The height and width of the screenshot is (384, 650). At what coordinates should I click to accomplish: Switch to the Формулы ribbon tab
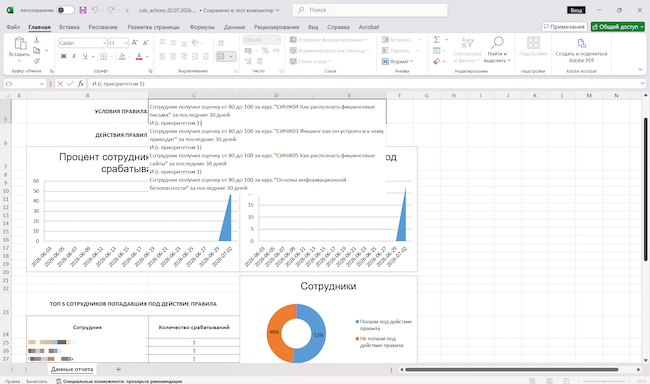202,27
